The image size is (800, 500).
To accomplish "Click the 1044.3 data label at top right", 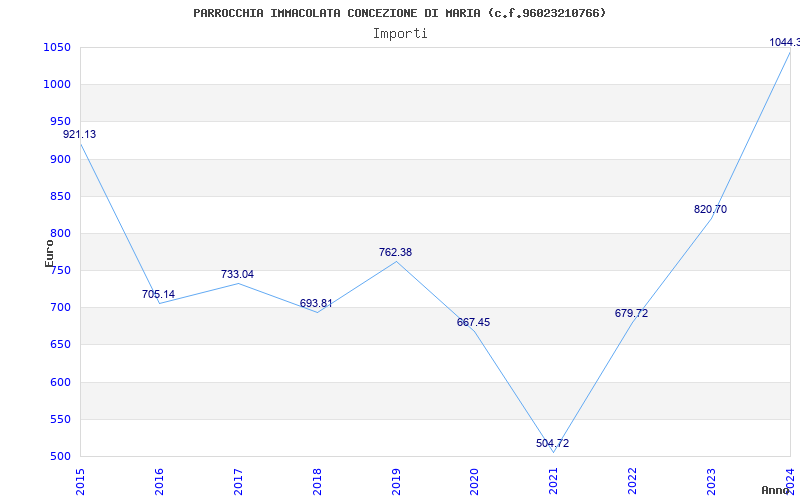I will (784, 43).
